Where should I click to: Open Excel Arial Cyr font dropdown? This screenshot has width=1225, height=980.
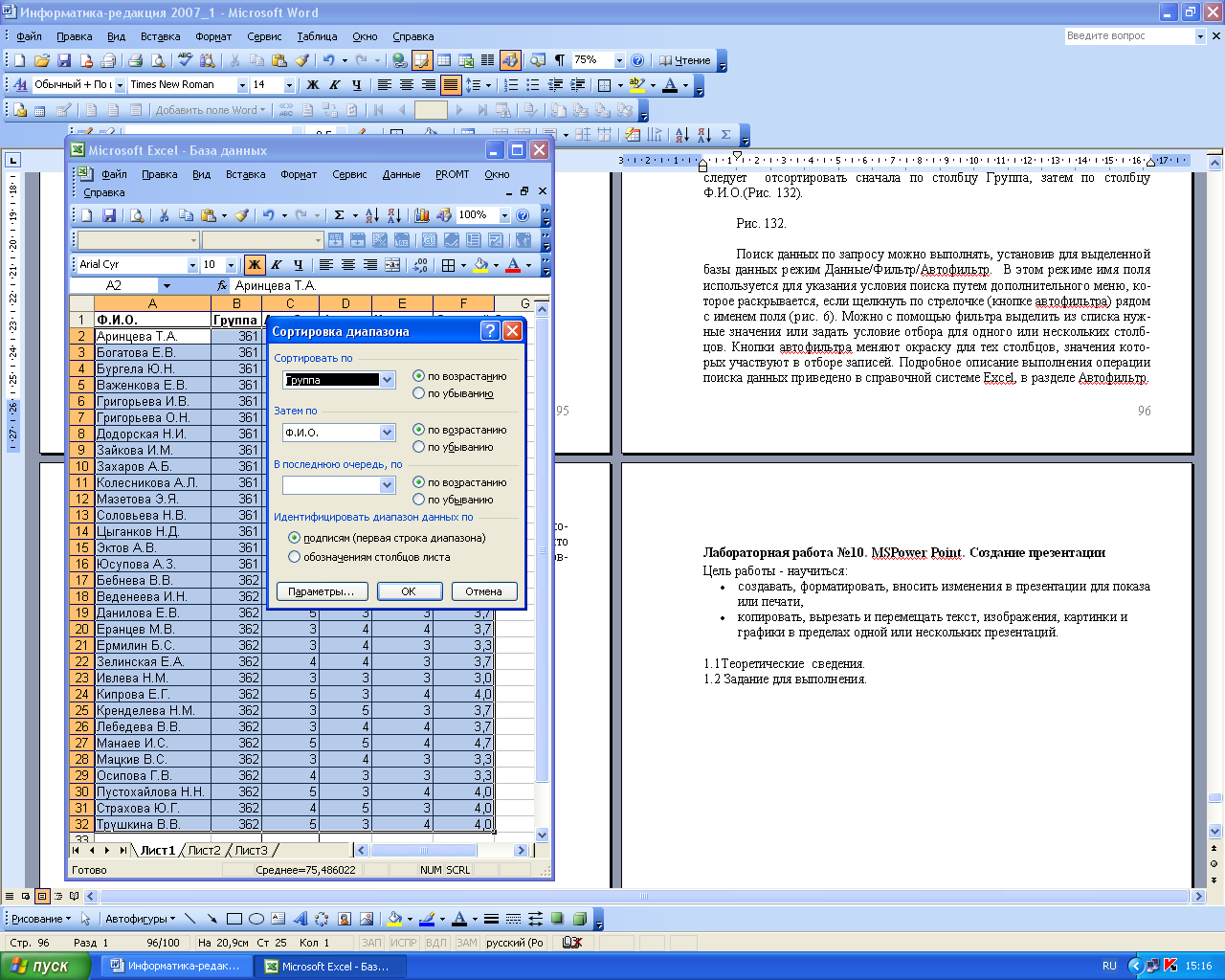coord(190,265)
